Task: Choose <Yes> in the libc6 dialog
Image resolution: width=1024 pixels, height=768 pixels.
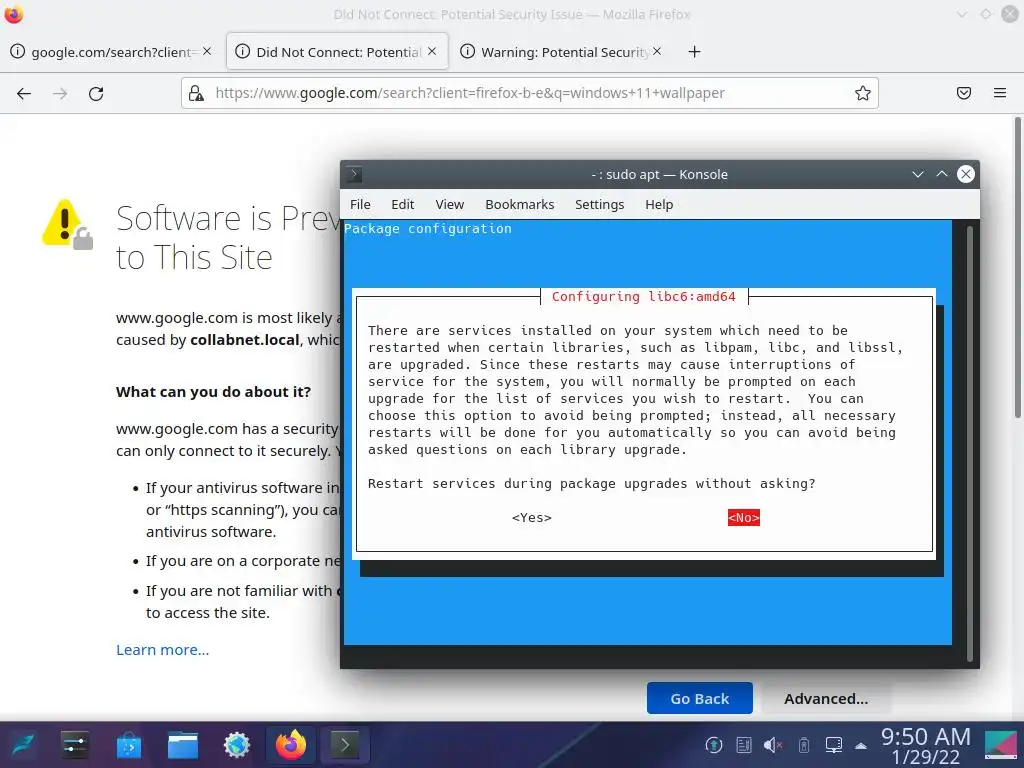Action: tap(532, 518)
